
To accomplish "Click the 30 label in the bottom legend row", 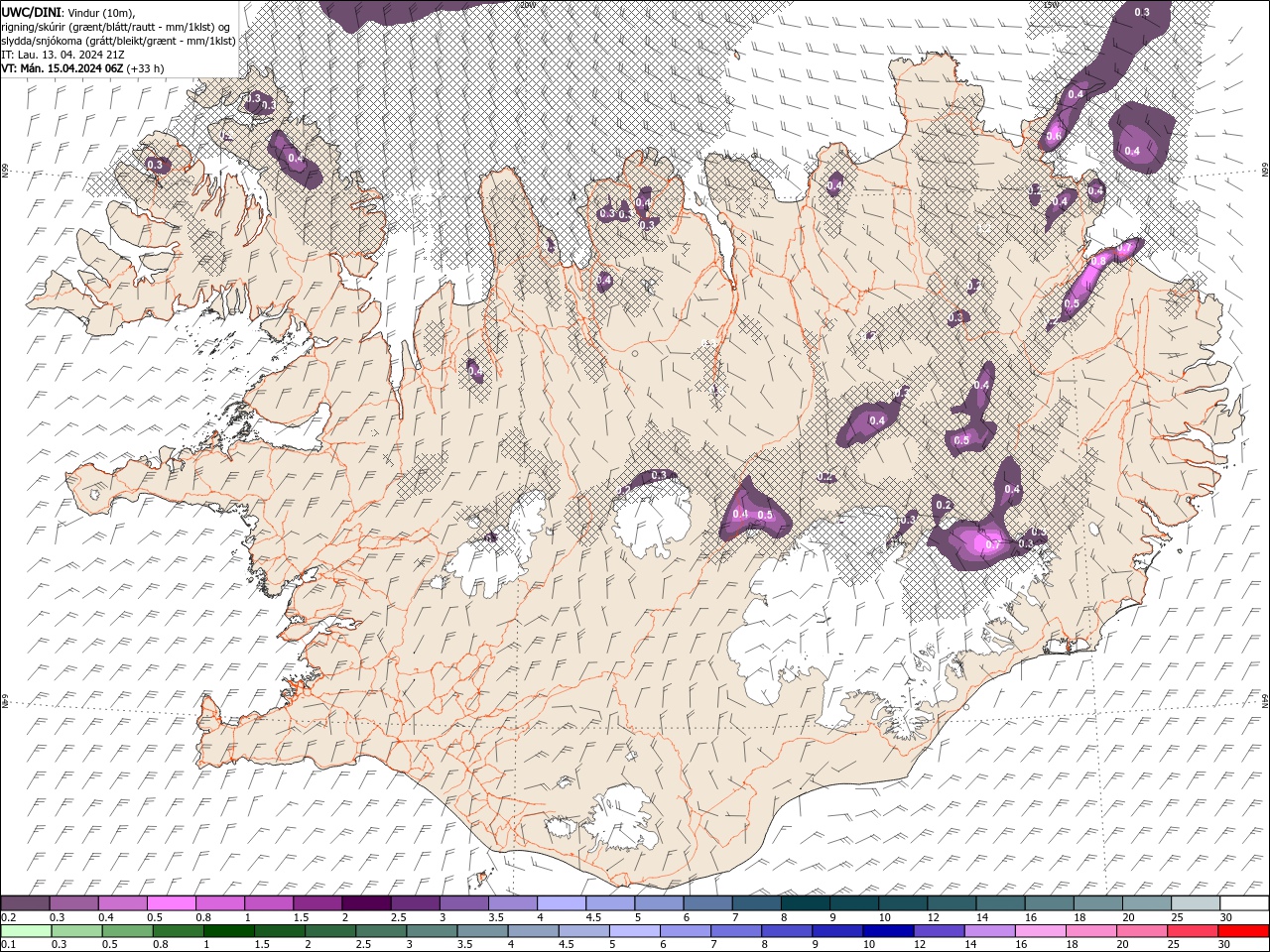I will click(1223, 945).
